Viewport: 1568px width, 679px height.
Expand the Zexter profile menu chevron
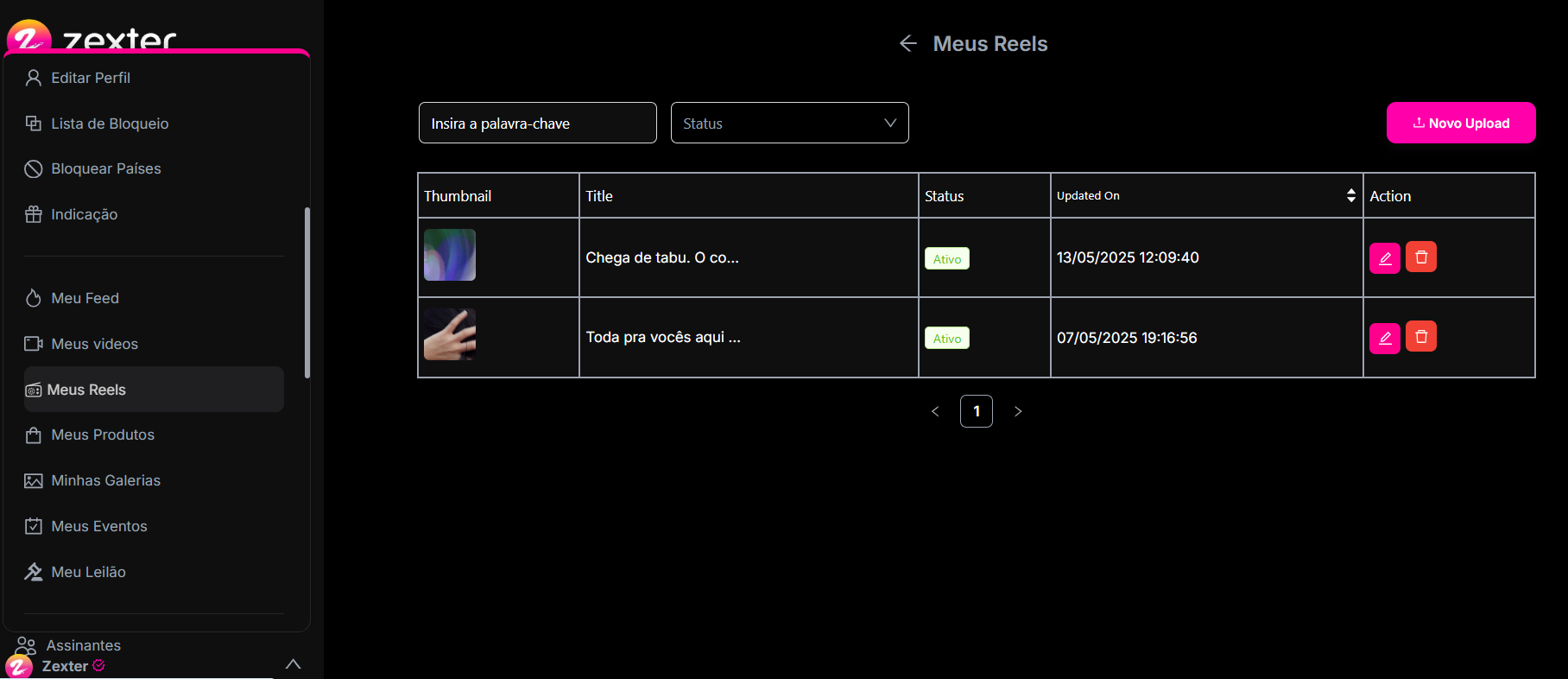293,663
